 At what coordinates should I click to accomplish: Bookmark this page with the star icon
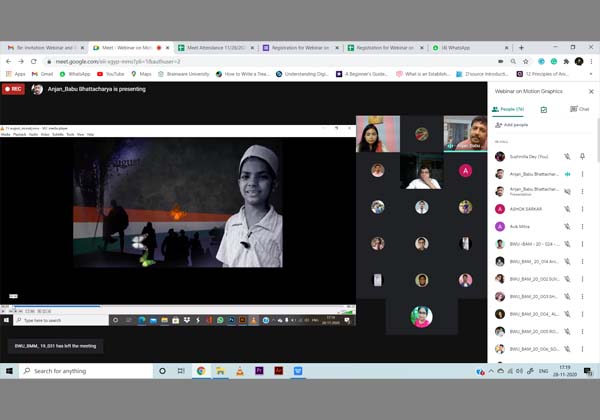tap(526, 61)
